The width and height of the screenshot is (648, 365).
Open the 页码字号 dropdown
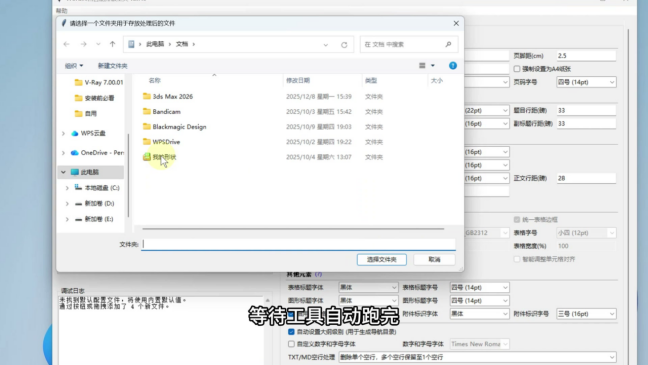(586, 82)
